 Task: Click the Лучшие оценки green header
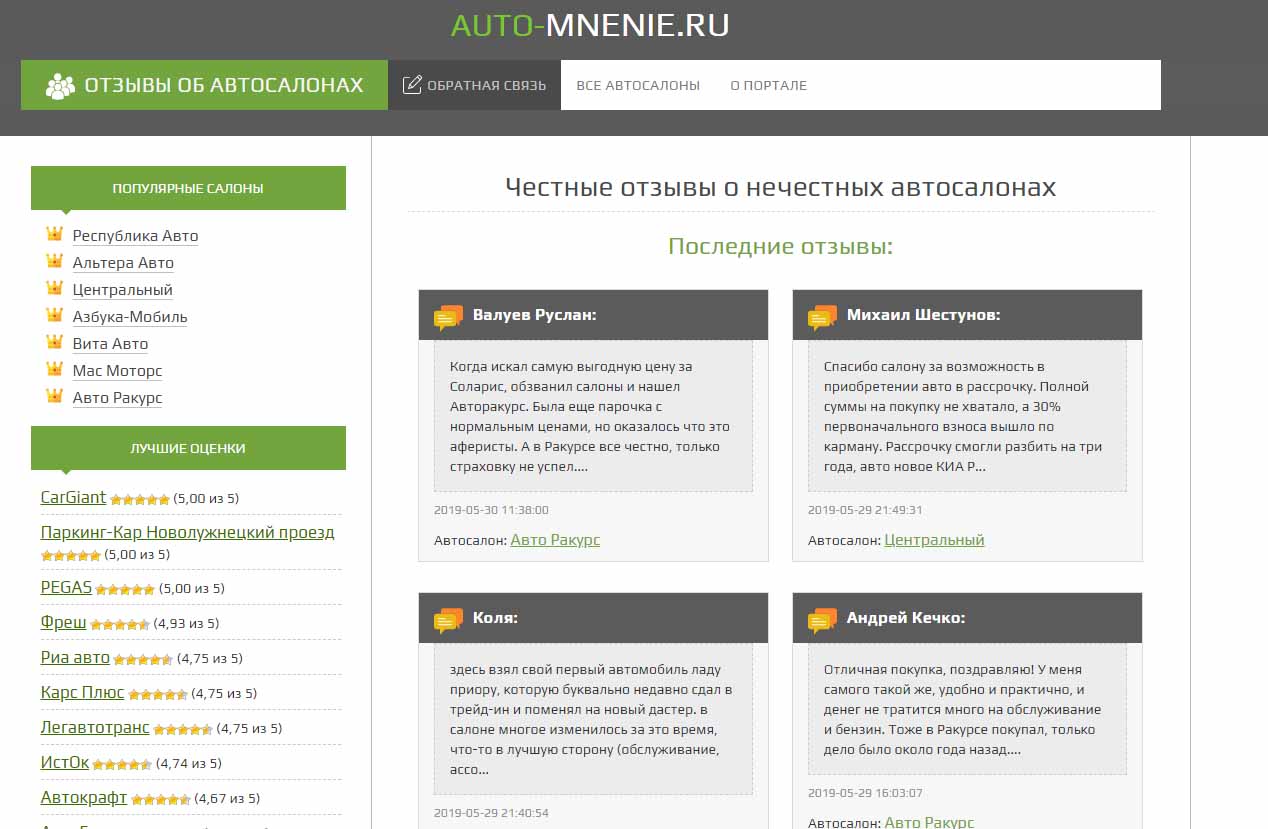coord(188,448)
